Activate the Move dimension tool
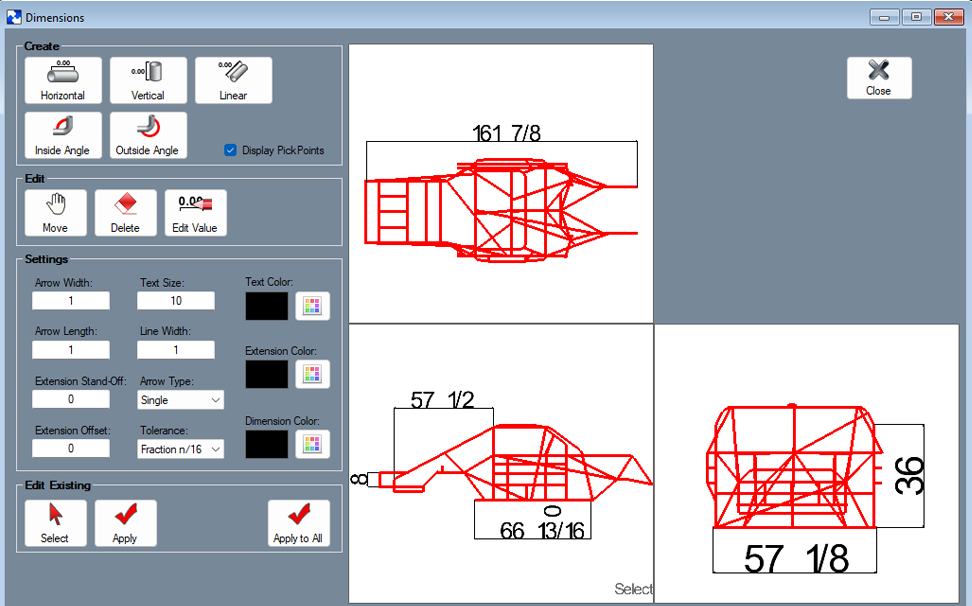 (55, 213)
